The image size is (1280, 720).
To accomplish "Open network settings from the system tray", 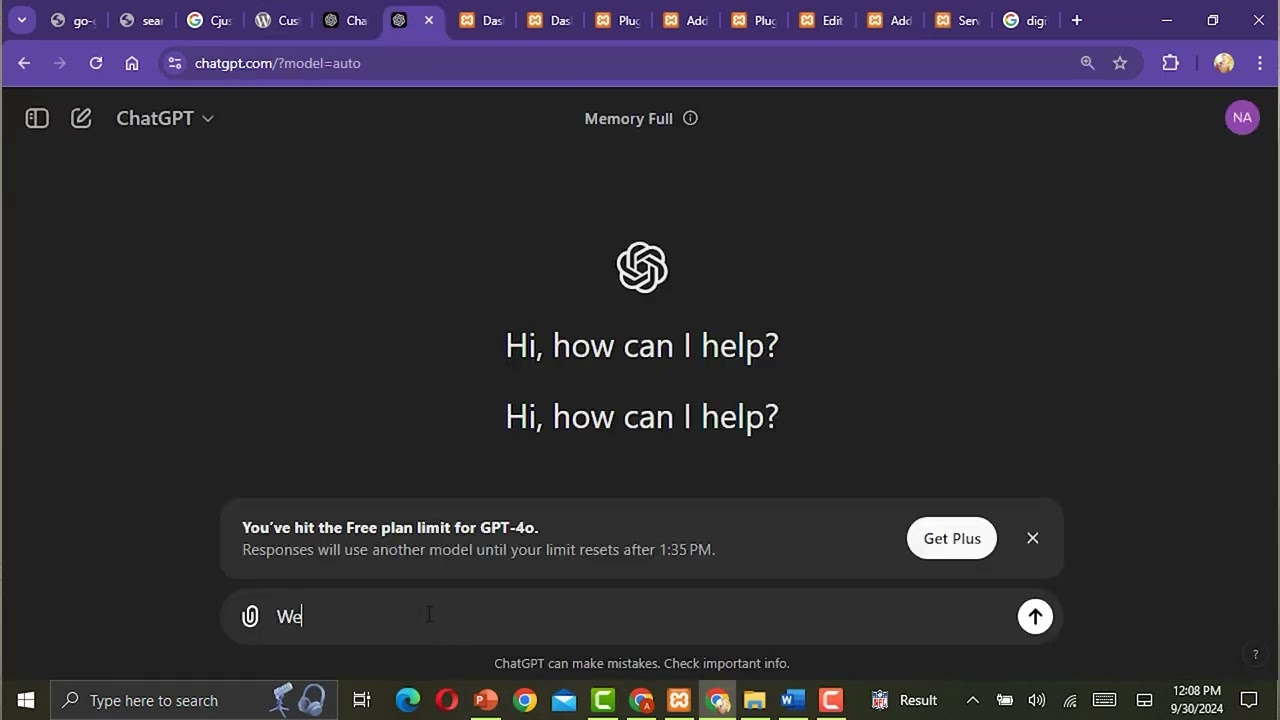I will (1070, 700).
